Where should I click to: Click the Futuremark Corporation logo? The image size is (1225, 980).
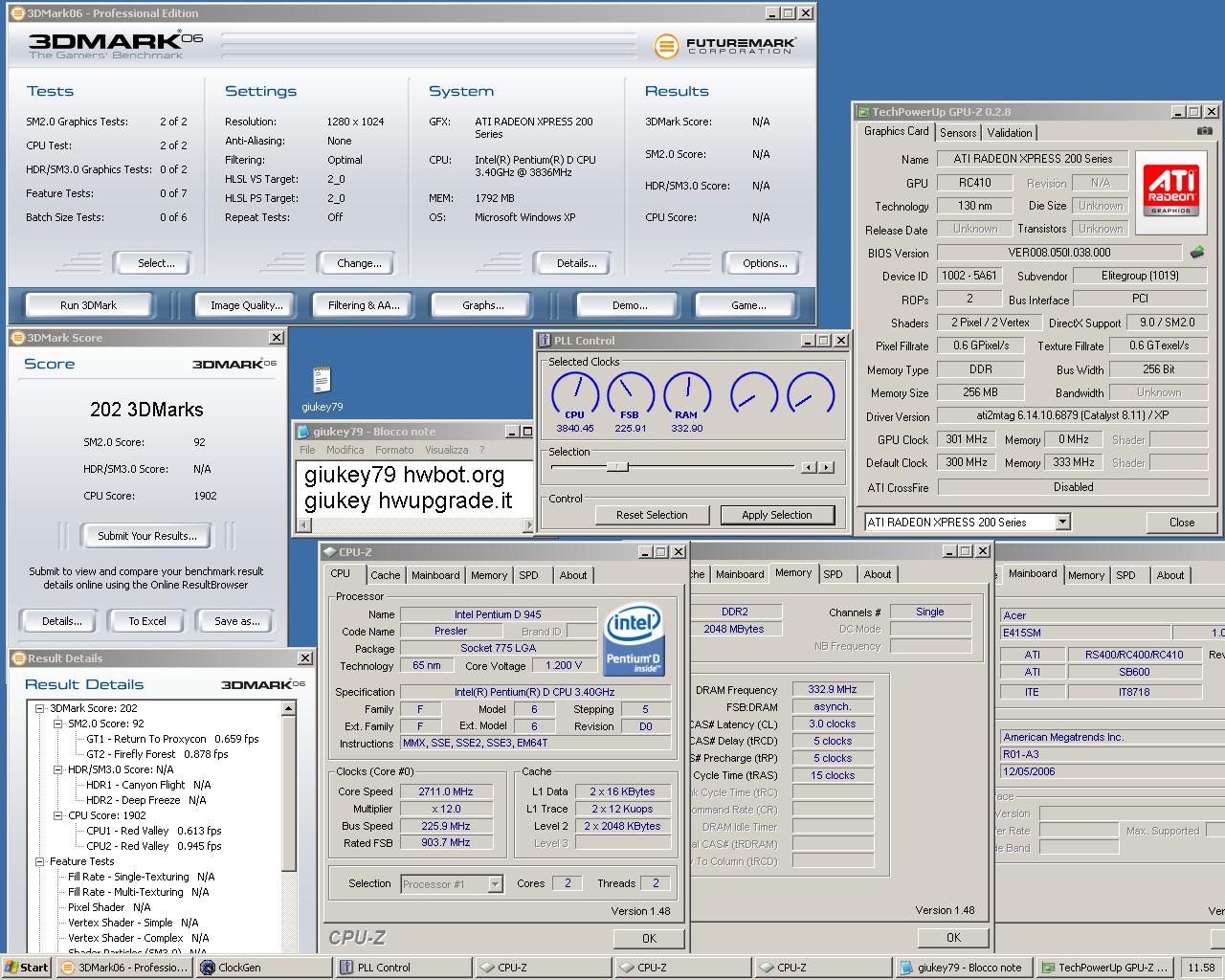point(725,45)
